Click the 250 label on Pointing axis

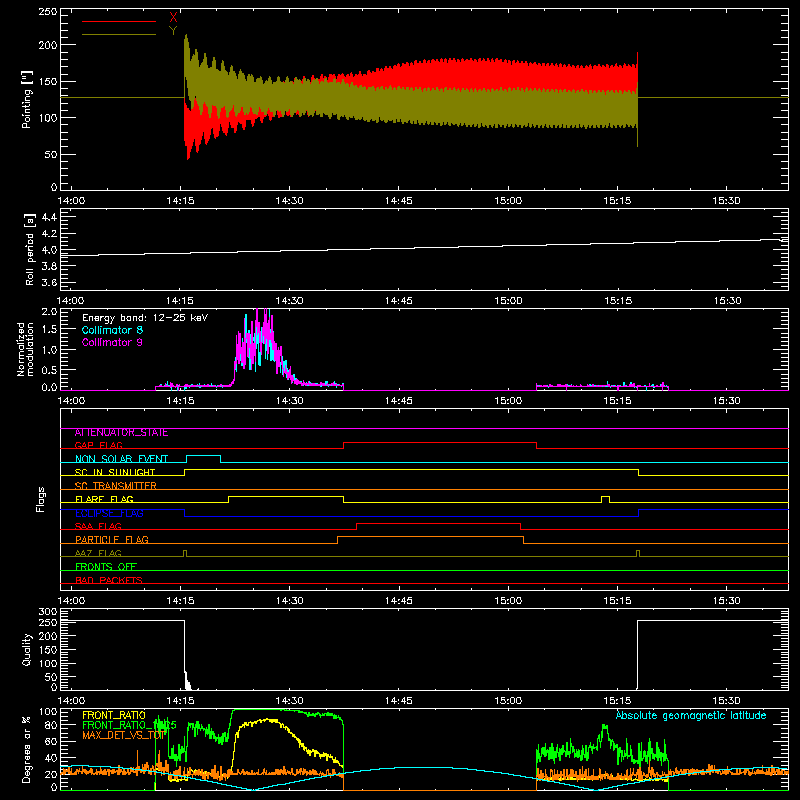[x=48, y=11]
